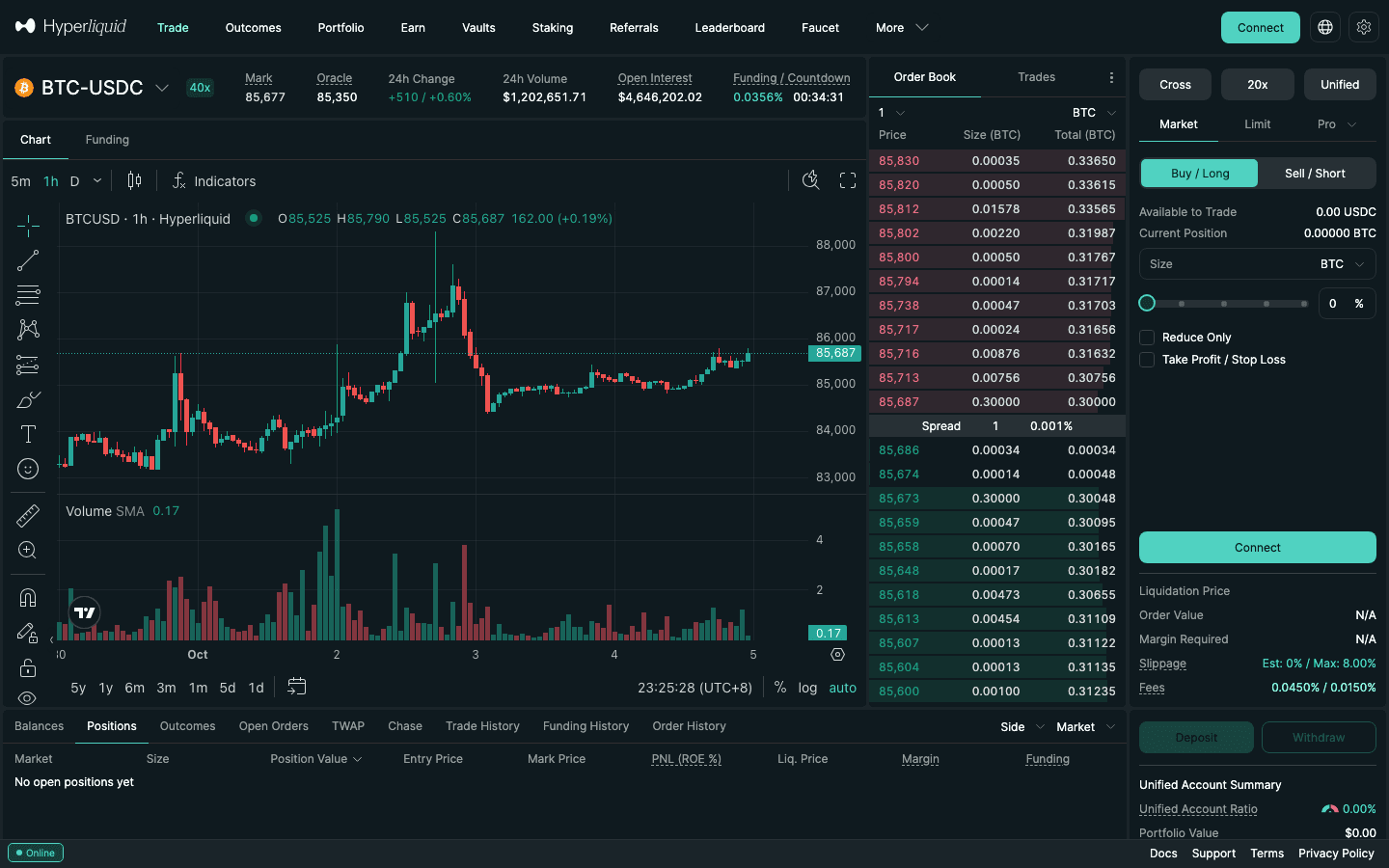Switch to the Funding chart tab

click(x=107, y=140)
